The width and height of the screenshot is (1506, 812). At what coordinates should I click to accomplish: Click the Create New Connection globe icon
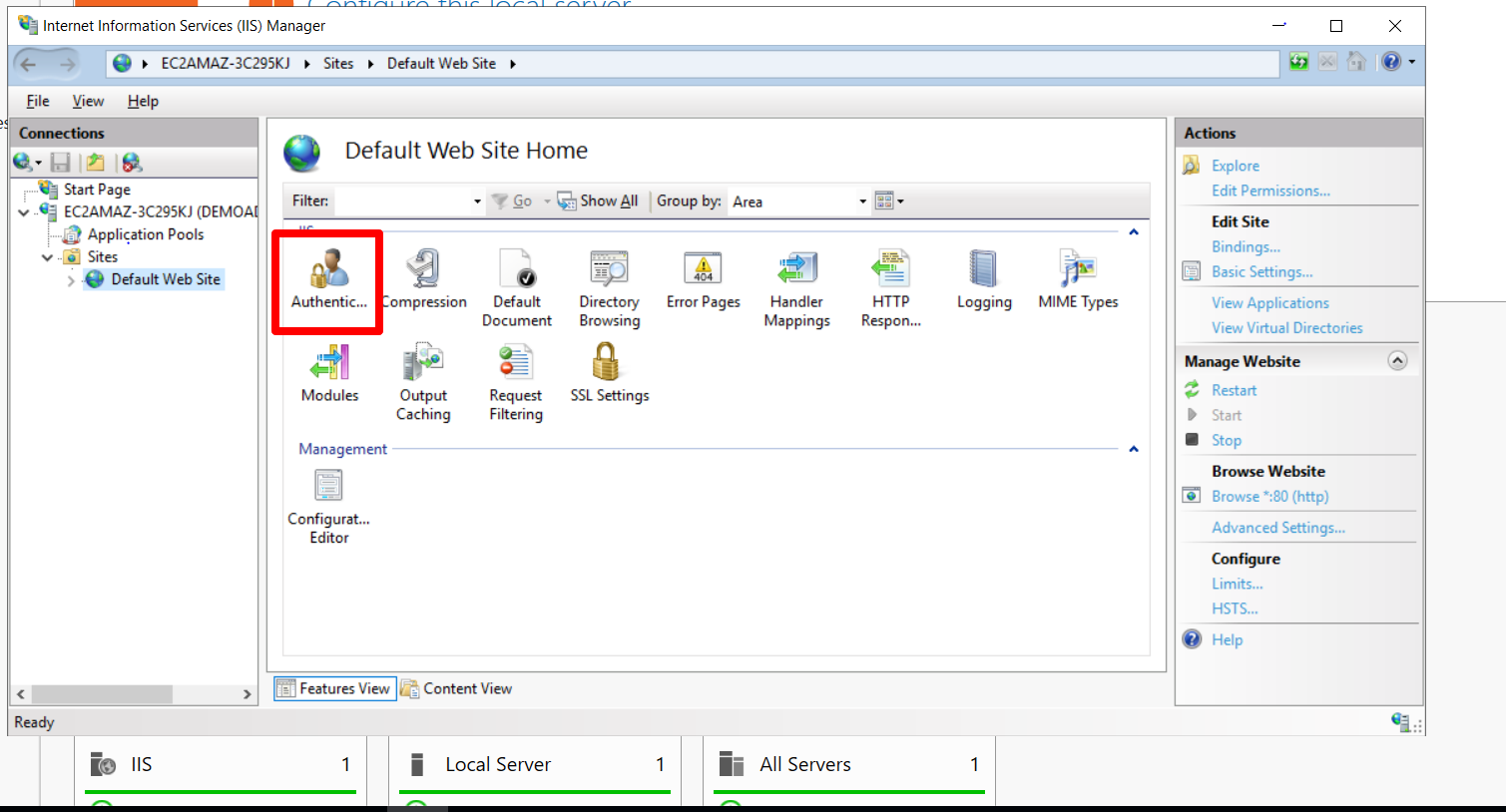tap(22, 163)
